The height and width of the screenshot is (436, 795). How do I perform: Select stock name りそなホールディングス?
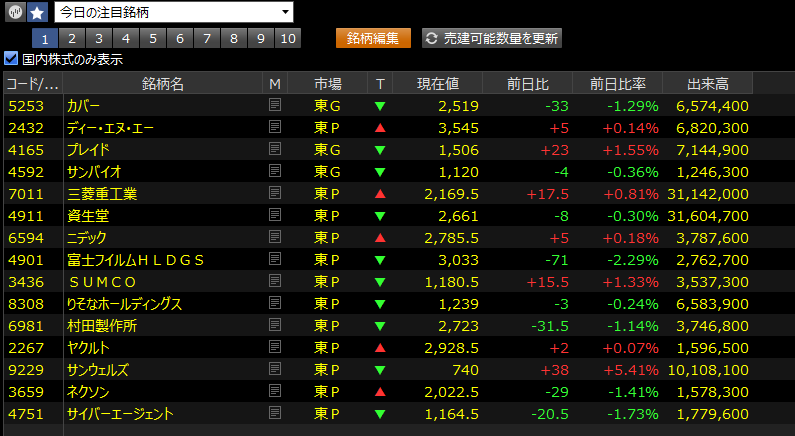click(x=124, y=304)
